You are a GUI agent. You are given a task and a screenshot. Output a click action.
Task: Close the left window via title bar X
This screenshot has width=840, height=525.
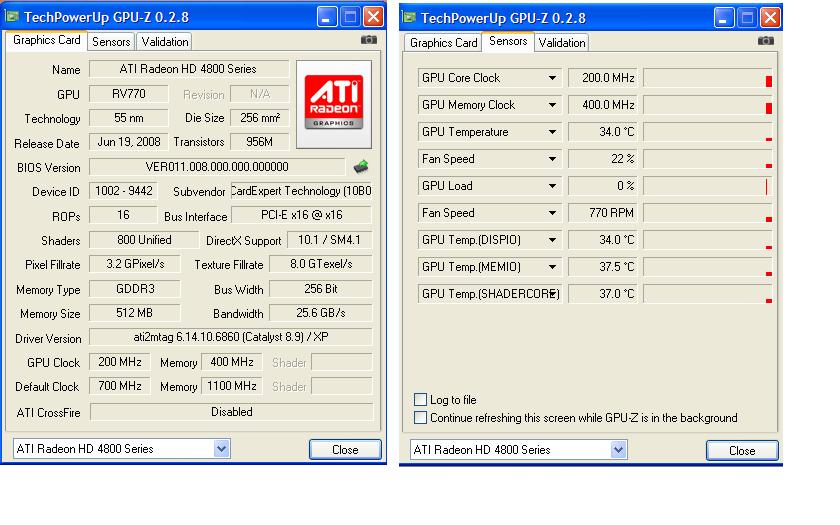pos(373,17)
